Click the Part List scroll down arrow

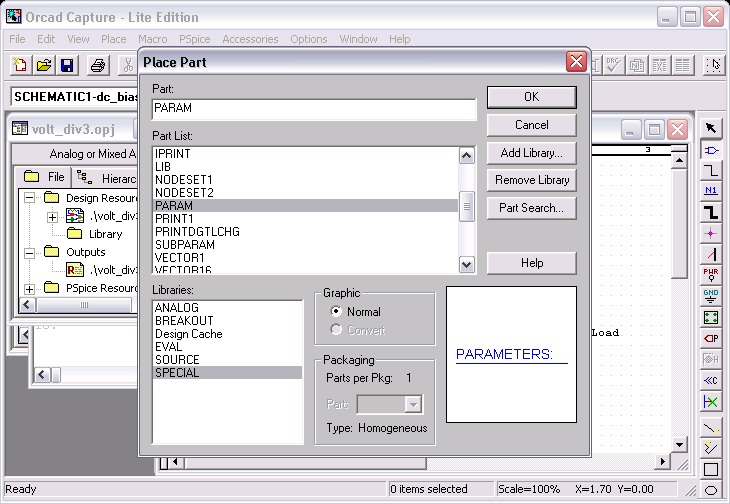point(466,265)
